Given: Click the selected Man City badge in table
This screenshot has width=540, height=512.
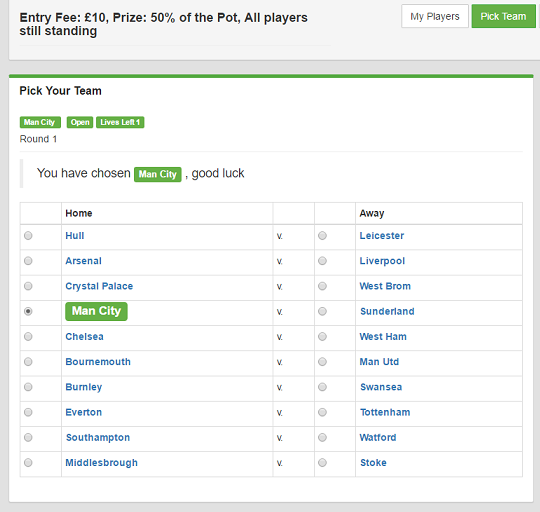Looking at the screenshot, I should point(96,311).
